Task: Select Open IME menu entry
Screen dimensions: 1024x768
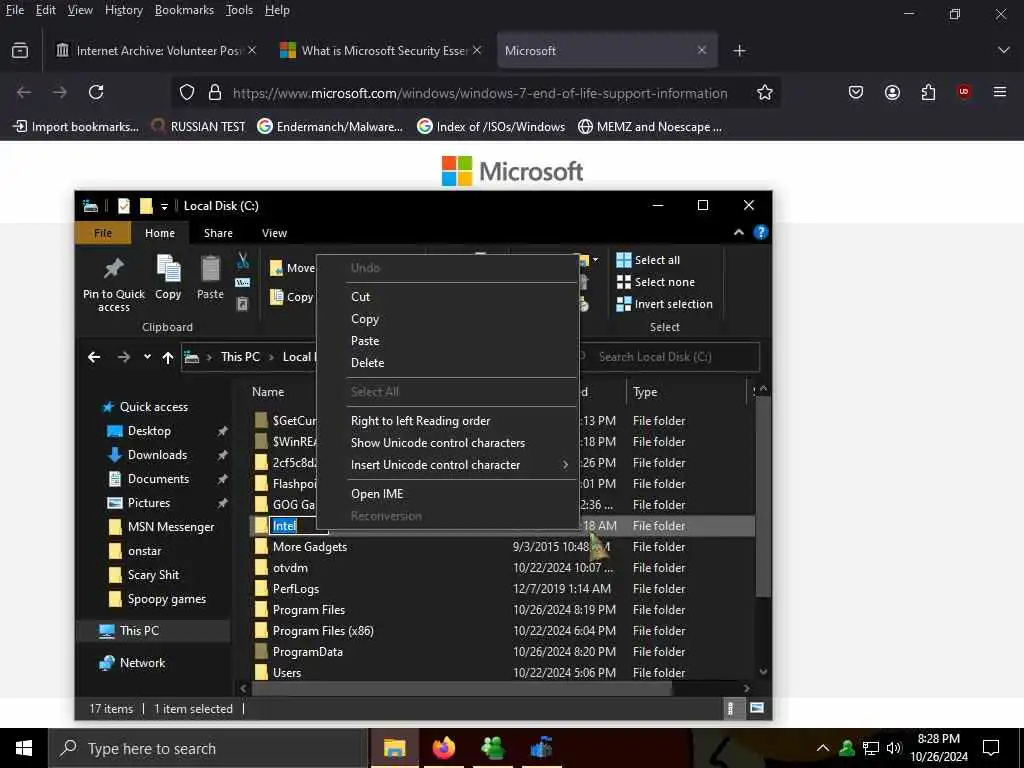Action: [377, 494]
